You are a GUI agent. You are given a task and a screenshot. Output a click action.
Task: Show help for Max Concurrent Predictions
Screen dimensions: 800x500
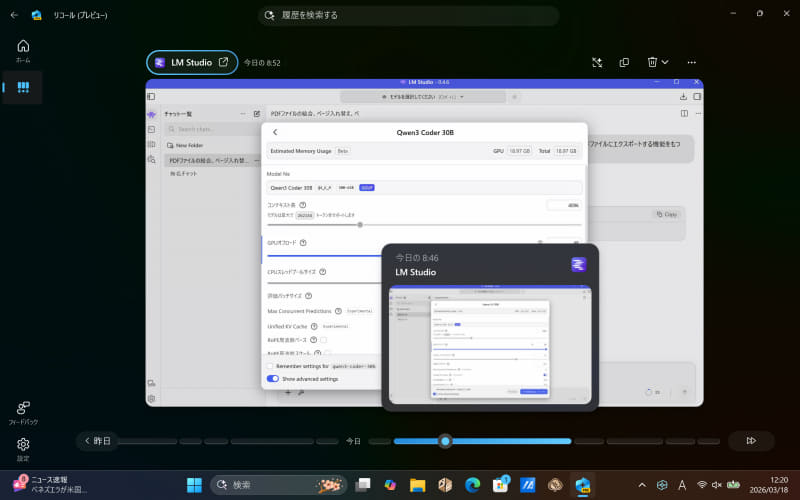pos(338,311)
